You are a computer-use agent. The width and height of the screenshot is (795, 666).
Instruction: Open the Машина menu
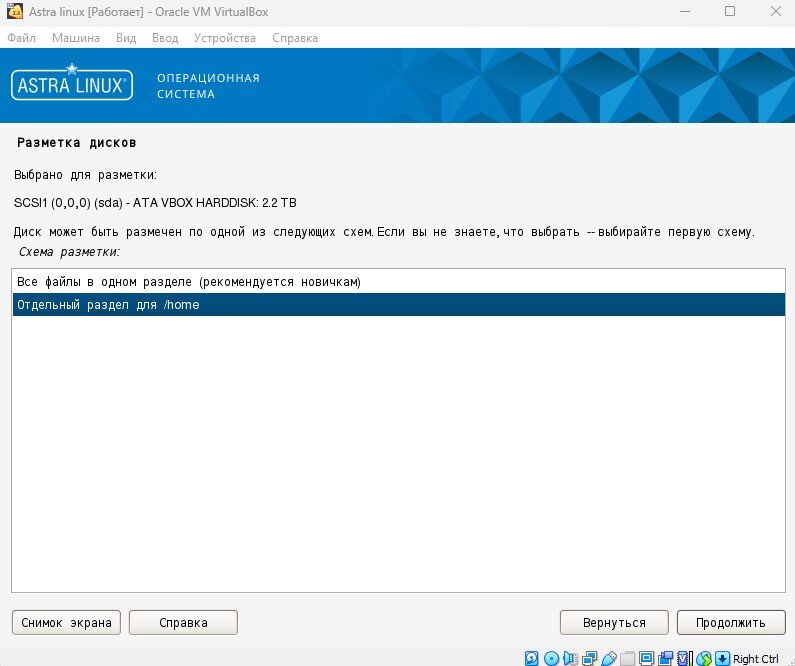[76, 38]
